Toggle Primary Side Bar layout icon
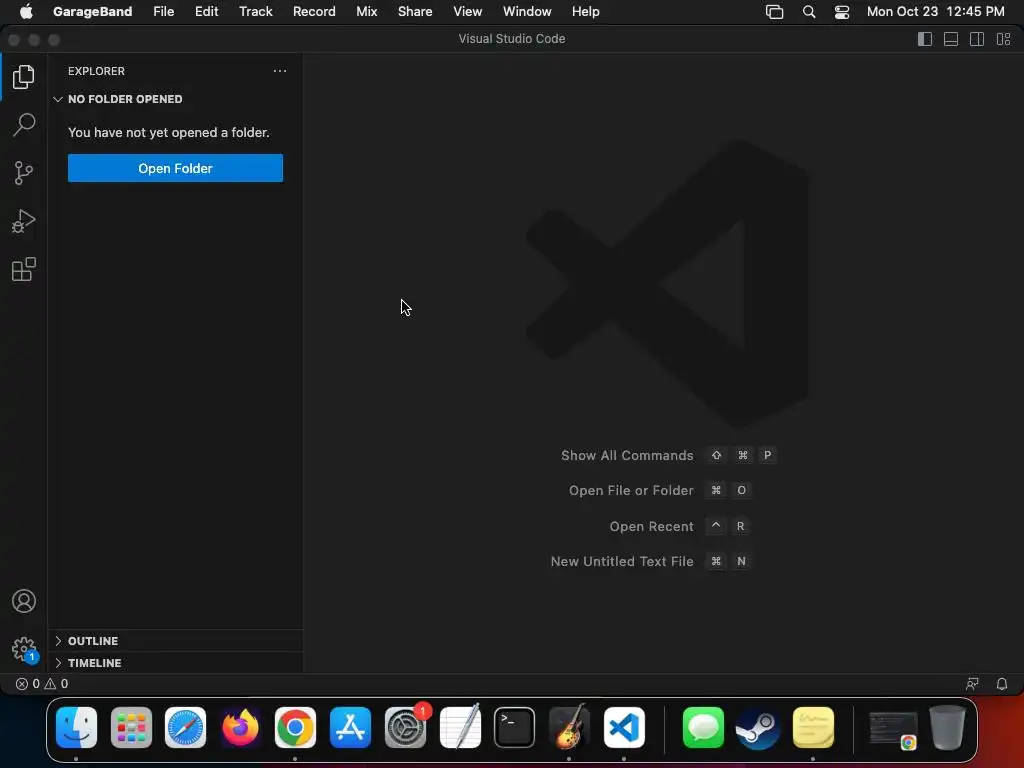 pos(925,39)
